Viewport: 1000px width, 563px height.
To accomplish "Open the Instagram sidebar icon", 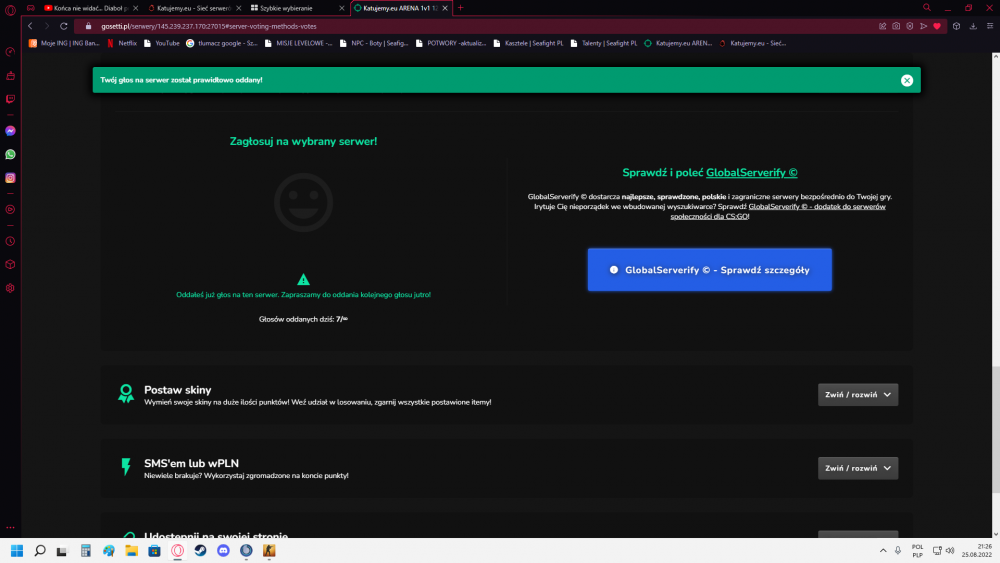I will (10, 178).
